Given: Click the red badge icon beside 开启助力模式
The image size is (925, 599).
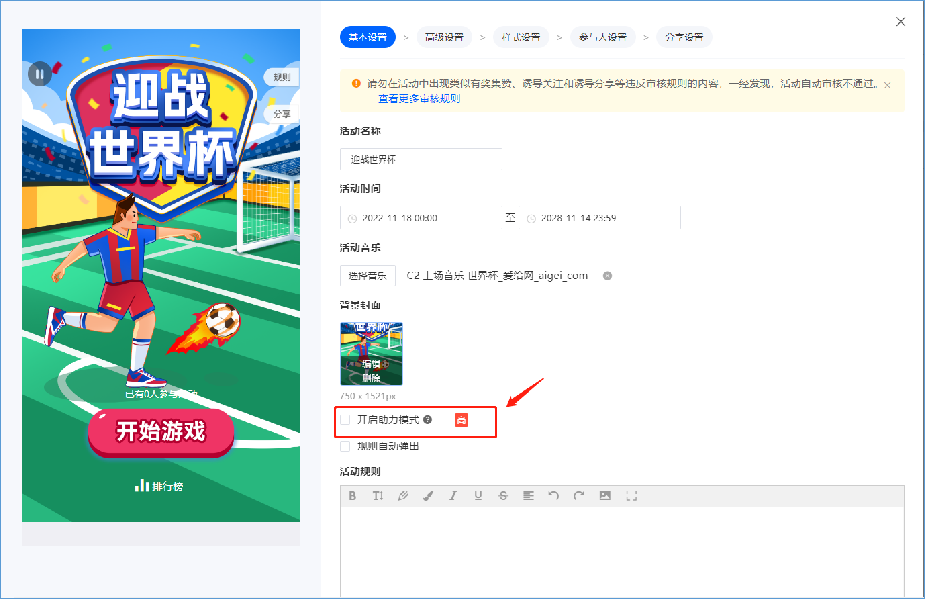Looking at the screenshot, I should point(461,420).
